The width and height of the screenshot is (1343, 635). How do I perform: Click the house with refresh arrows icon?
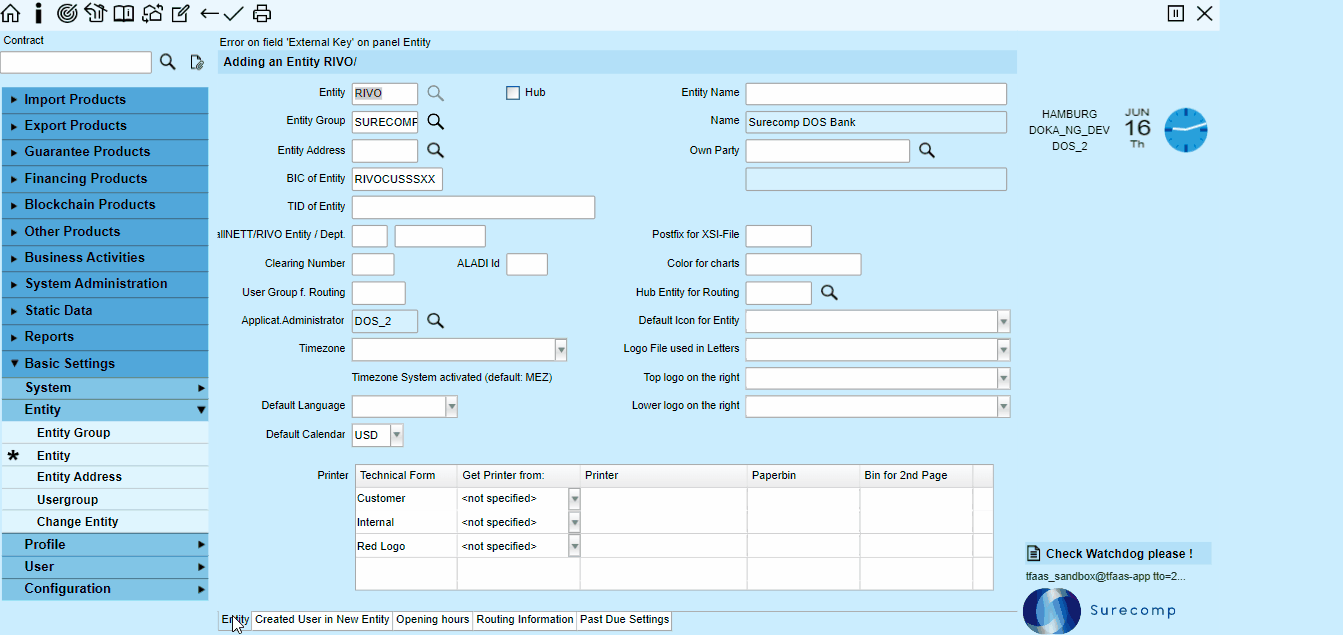pyautogui.click(x=152, y=13)
